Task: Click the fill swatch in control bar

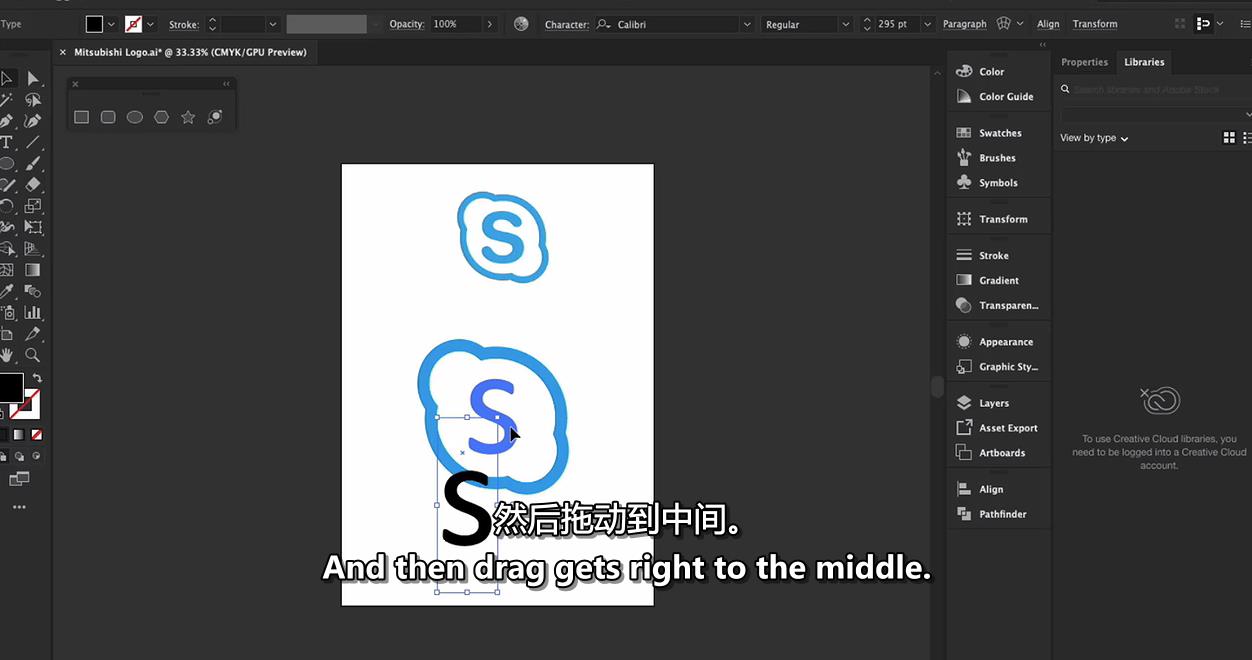Action: (x=94, y=24)
